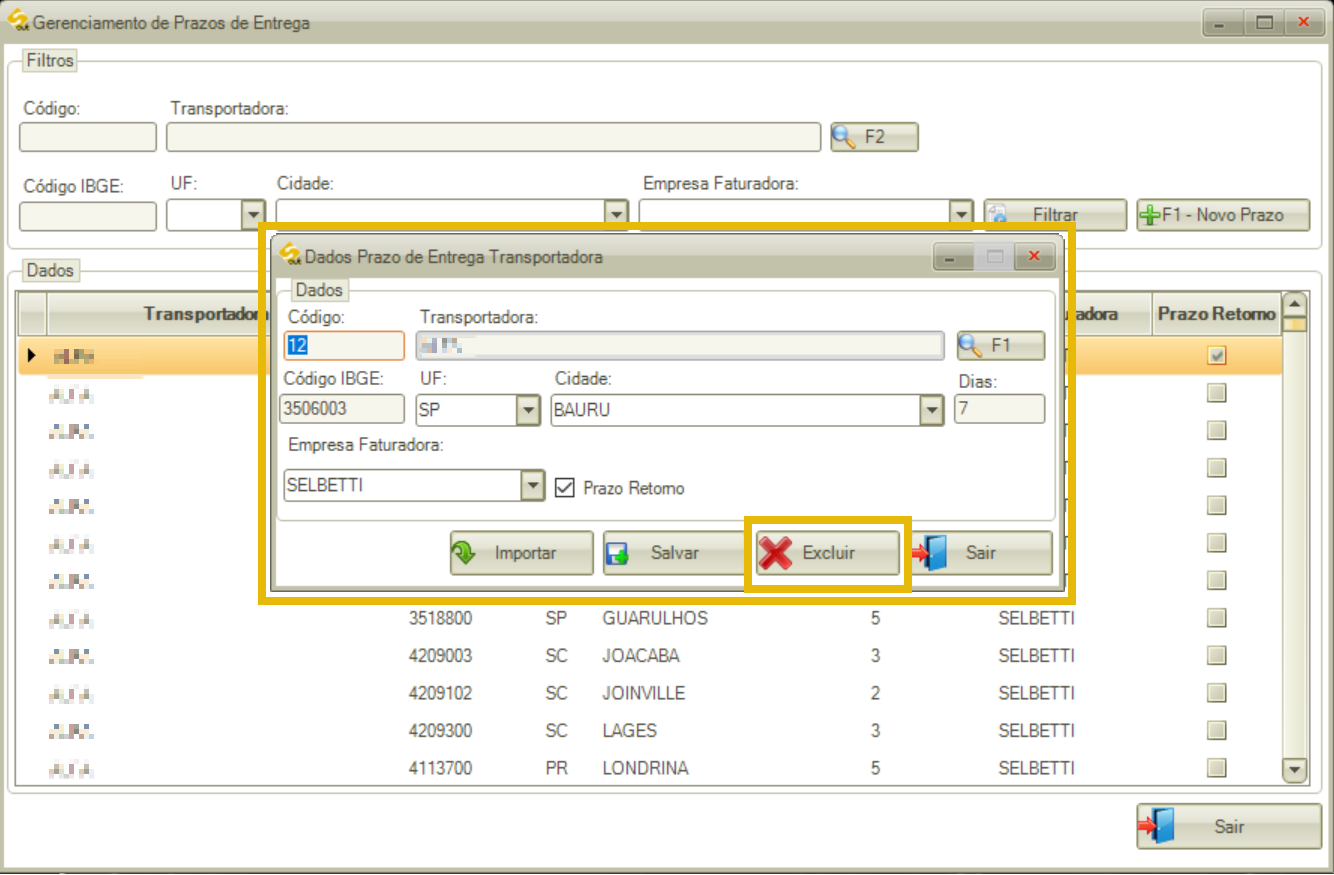Click the PR state cell of LONDRINA row
This screenshot has width=1334, height=875.
(556, 768)
